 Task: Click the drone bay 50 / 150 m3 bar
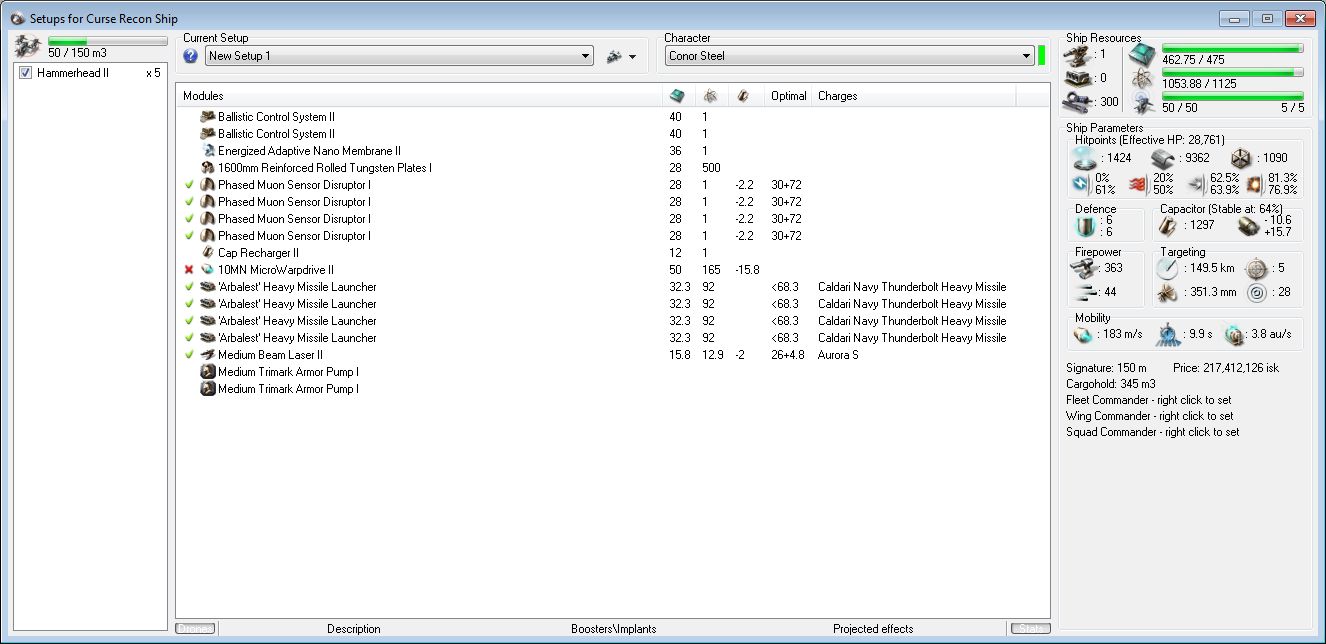108,41
